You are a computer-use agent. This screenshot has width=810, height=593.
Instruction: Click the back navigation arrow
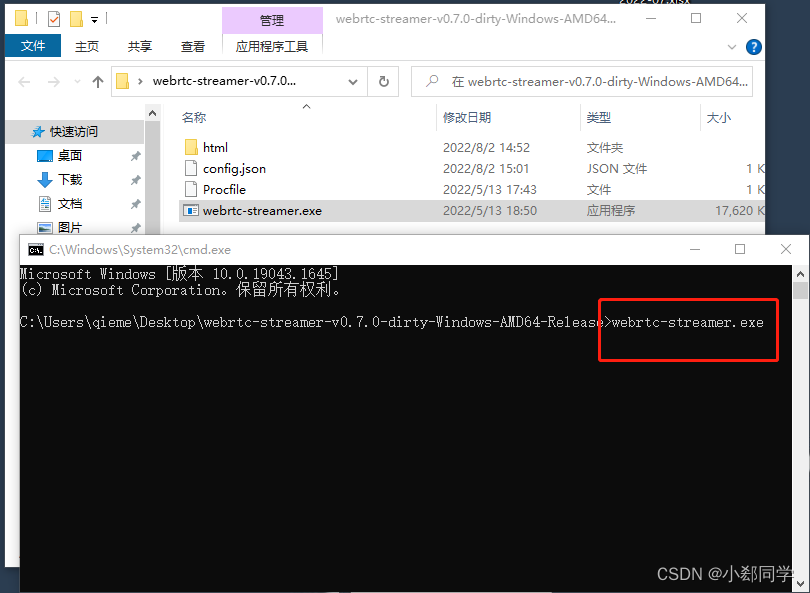[24, 82]
